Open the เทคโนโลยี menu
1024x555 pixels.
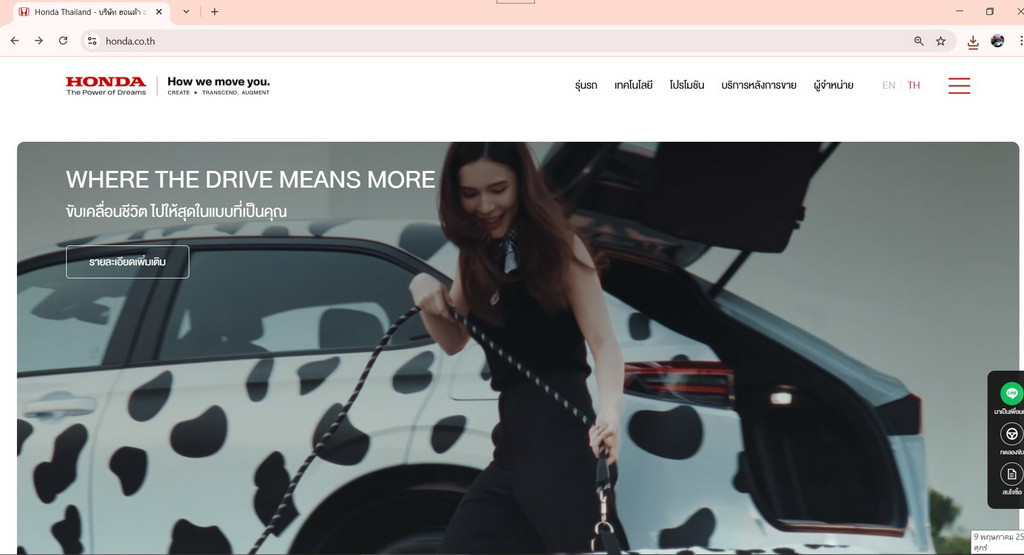pyautogui.click(x=633, y=86)
